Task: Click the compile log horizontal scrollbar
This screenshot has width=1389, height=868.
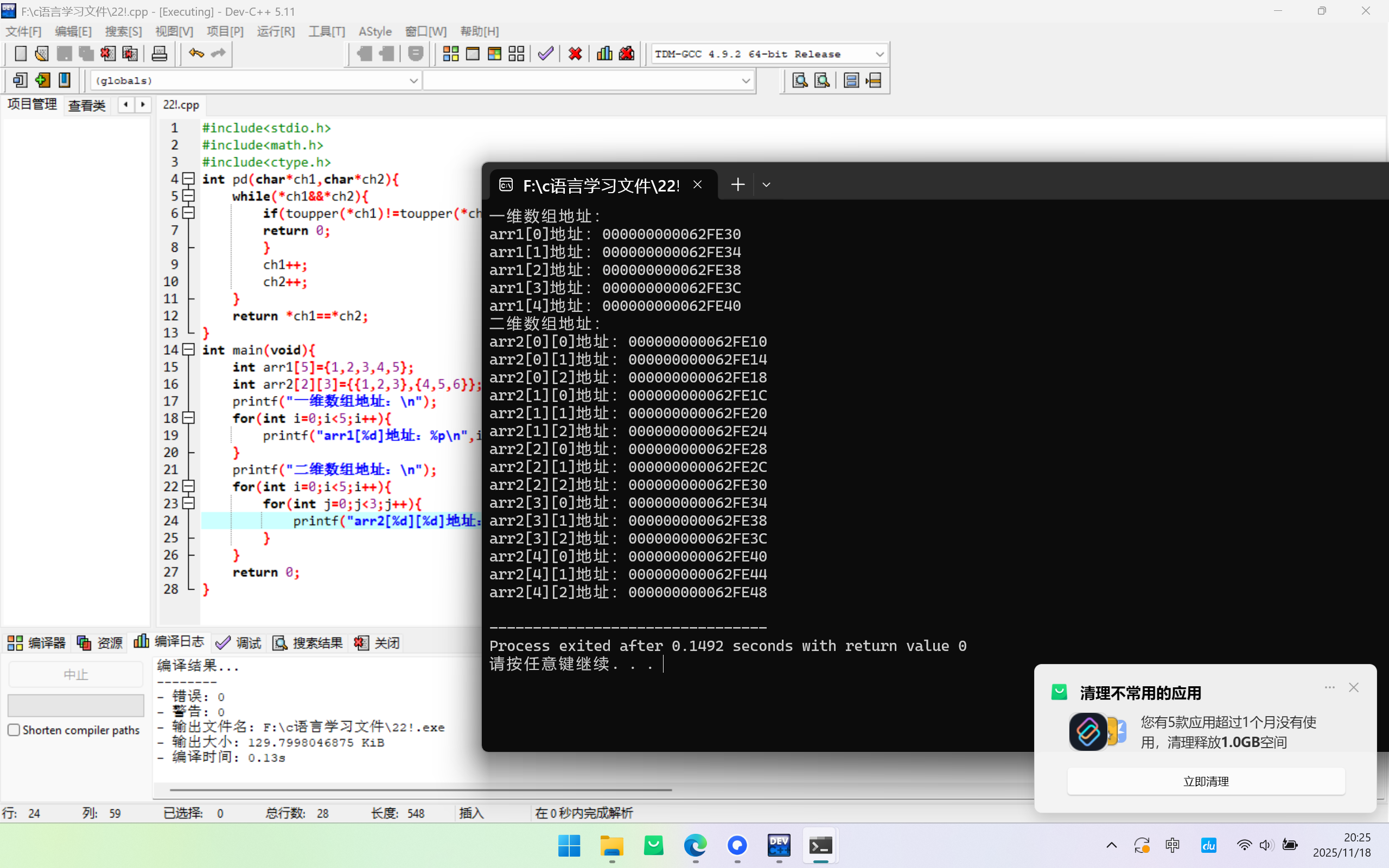Action: click(420, 790)
